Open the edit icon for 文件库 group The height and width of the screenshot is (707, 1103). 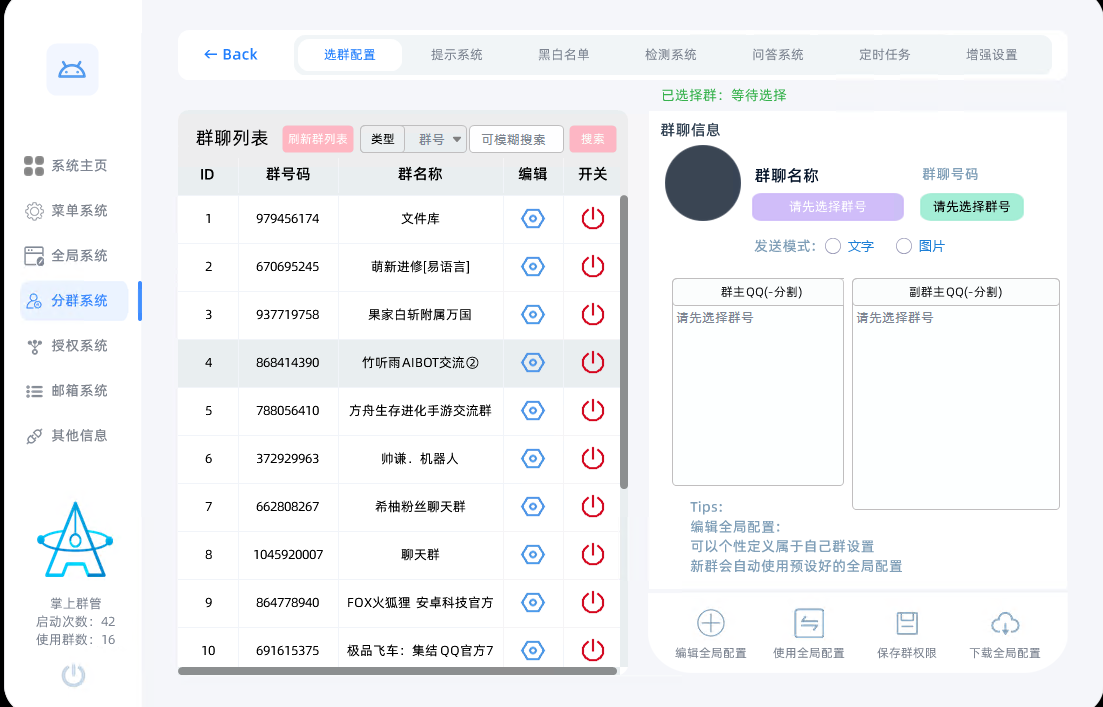532,218
